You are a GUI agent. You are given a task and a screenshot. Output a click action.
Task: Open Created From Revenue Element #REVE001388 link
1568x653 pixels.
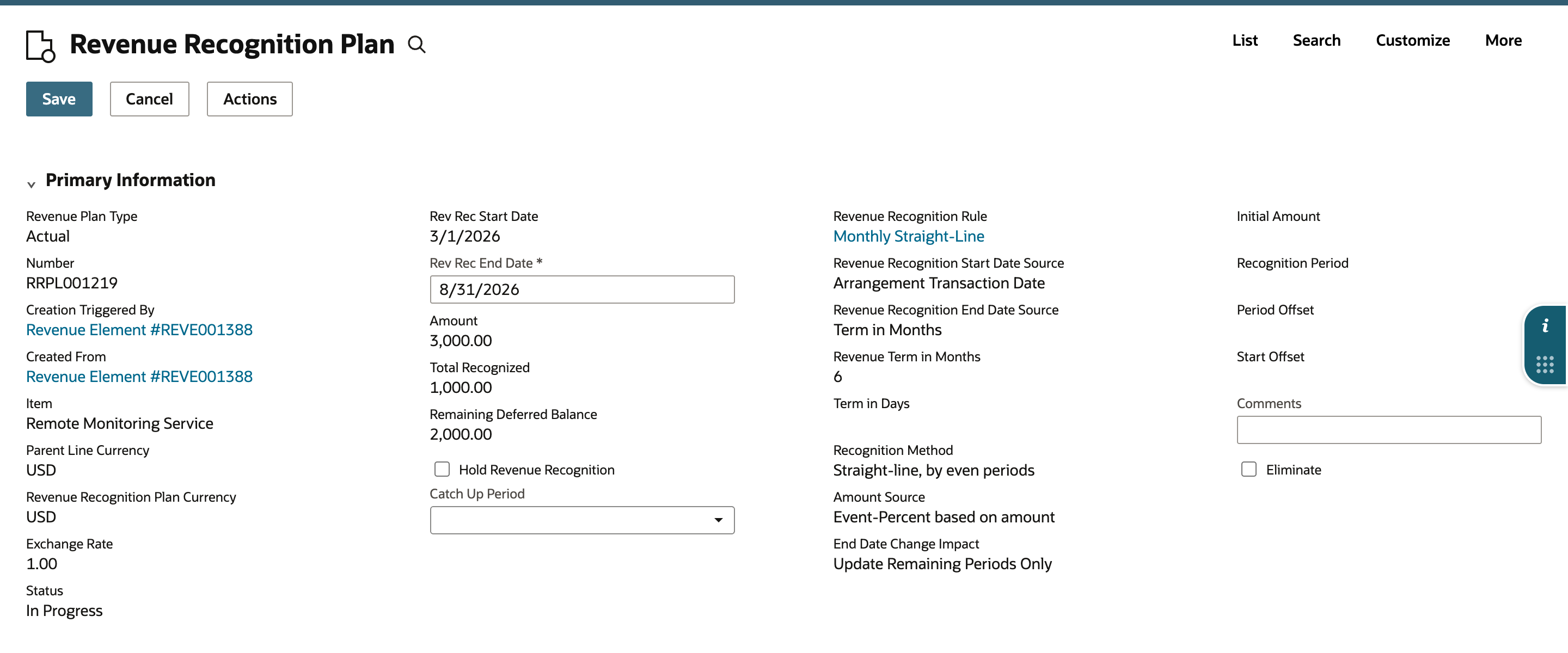pyautogui.click(x=139, y=377)
